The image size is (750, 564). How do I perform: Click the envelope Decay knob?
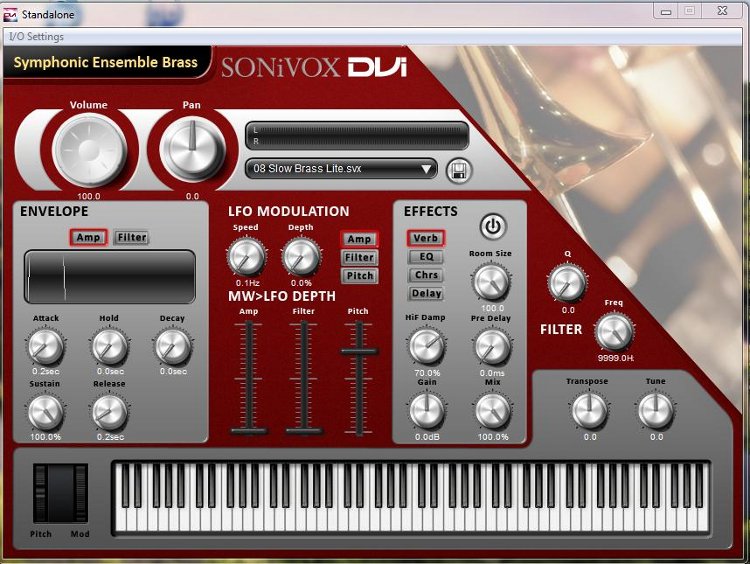(173, 346)
